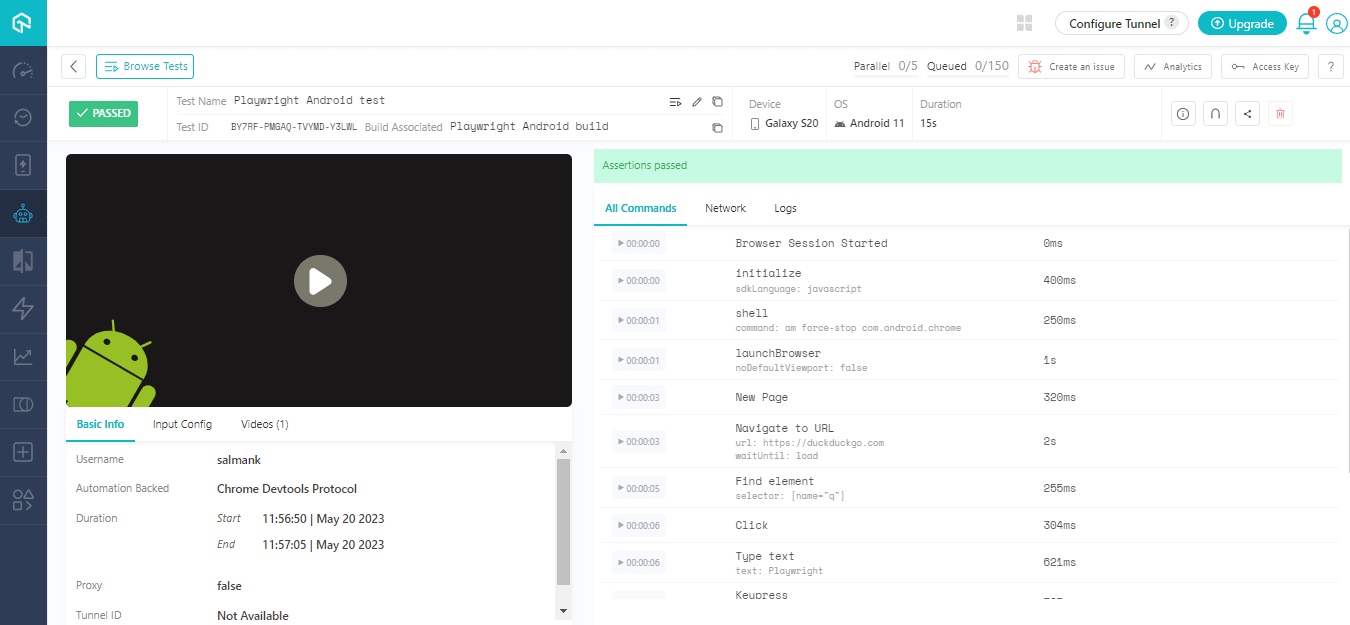Share the test using the share icon
The image size is (1350, 625).
[x=1247, y=113]
